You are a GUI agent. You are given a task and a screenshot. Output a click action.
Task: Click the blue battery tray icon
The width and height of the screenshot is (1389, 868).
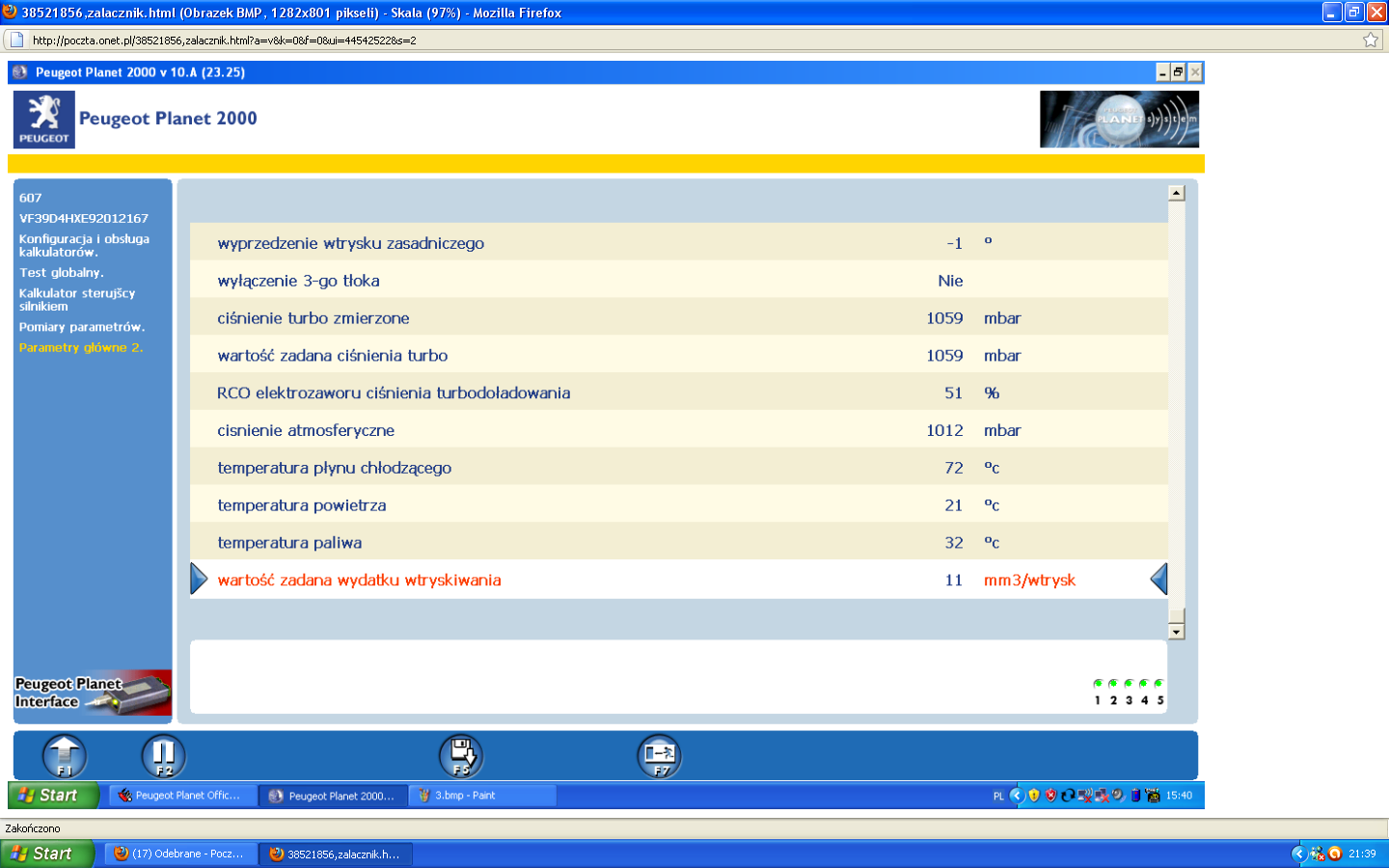pyautogui.click(x=1135, y=796)
